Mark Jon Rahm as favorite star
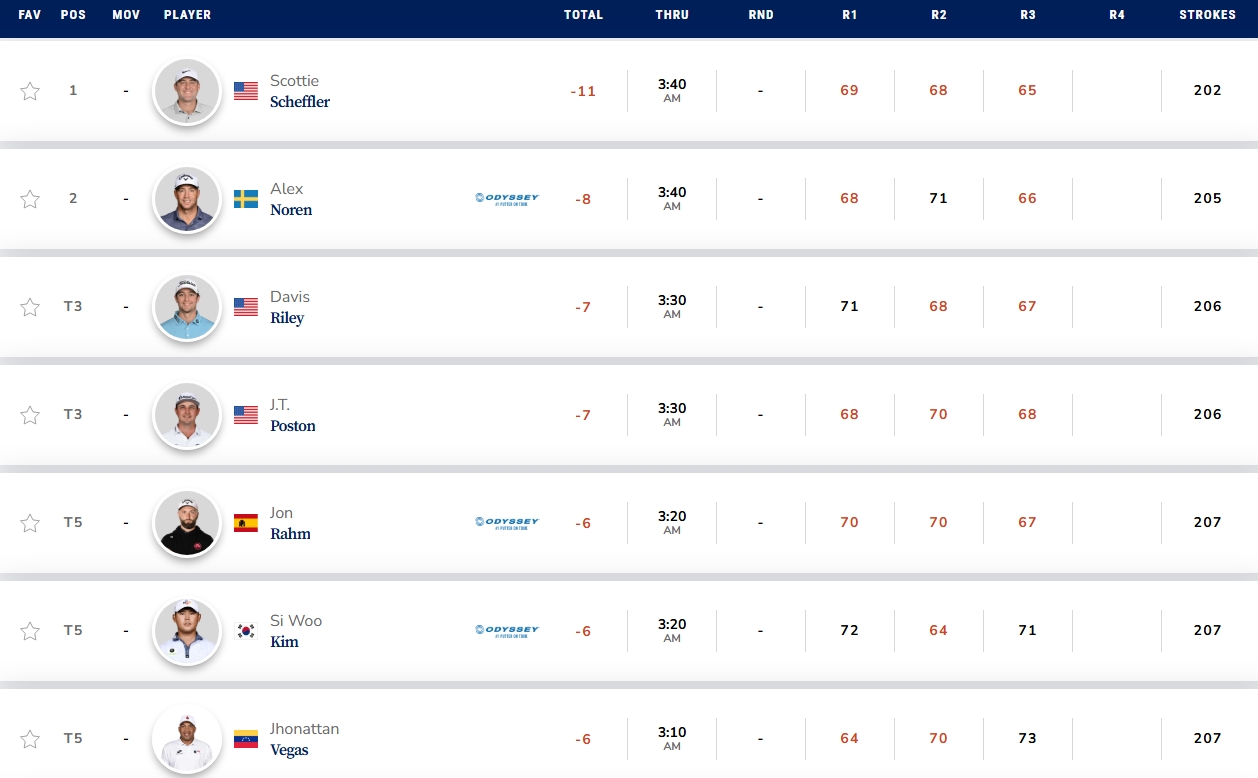The image size is (1258, 778). pyautogui.click(x=30, y=523)
